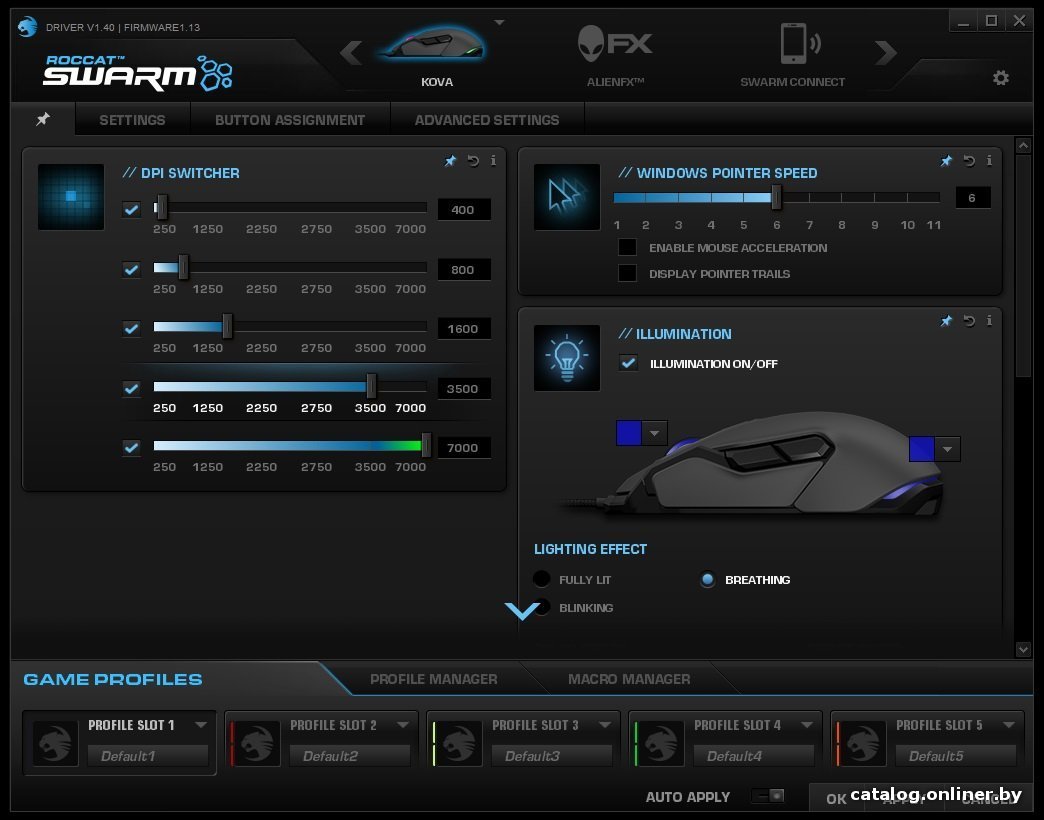Open the Swarm Connect phone icon
Viewport: 1044px width, 820px height.
[x=799, y=44]
